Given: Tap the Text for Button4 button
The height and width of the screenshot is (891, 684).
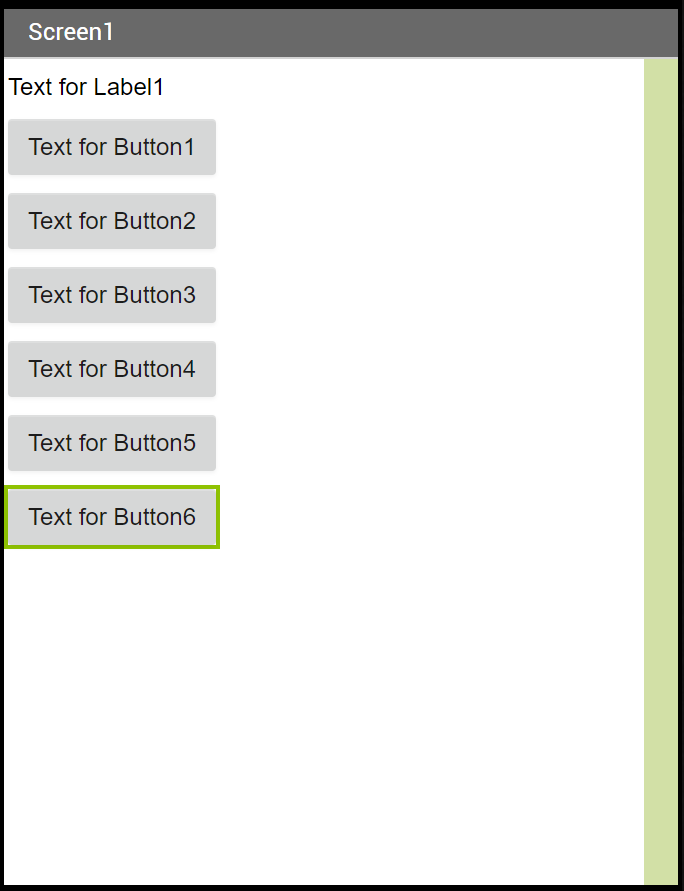Looking at the screenshot, I should [x=112, y=369].
